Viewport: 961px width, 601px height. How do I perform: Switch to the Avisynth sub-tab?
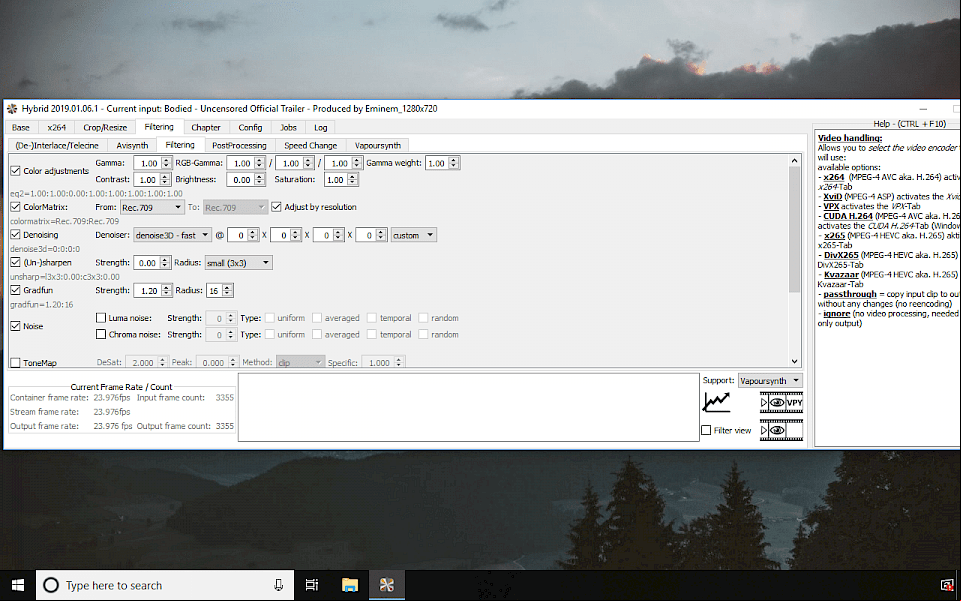pos(132,145)
